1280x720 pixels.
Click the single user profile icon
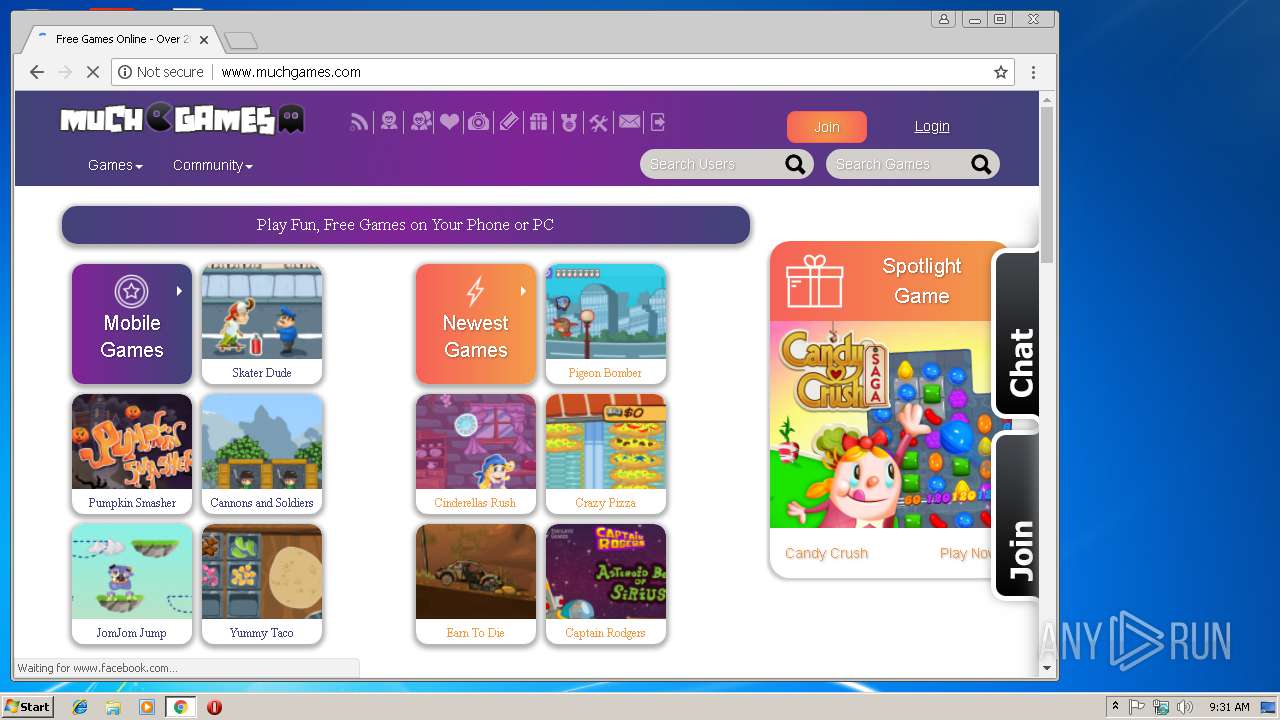click(x=389, y=122)
